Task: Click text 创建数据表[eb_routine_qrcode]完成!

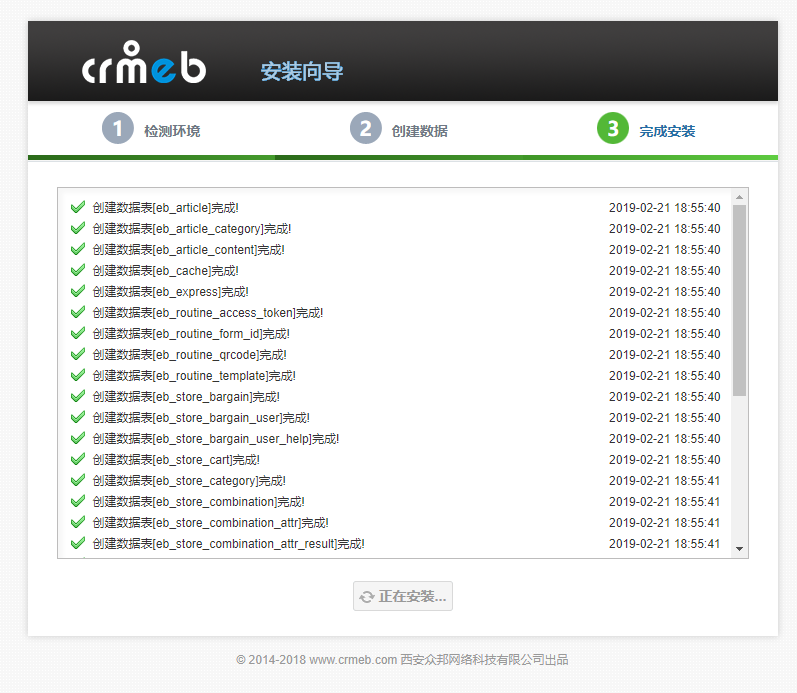Action: coord(190,355)
